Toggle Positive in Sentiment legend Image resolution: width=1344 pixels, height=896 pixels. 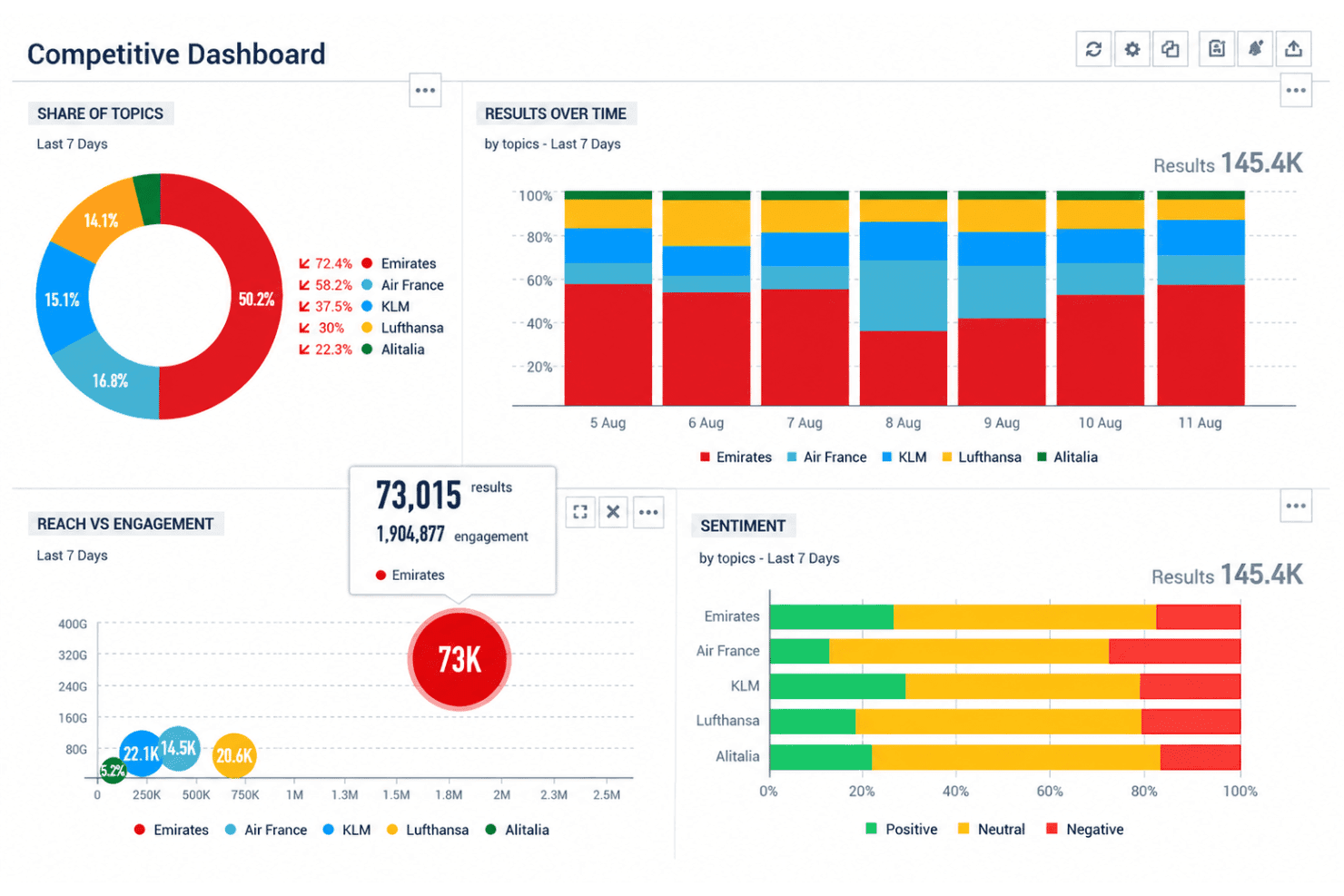tap(902, 829)
